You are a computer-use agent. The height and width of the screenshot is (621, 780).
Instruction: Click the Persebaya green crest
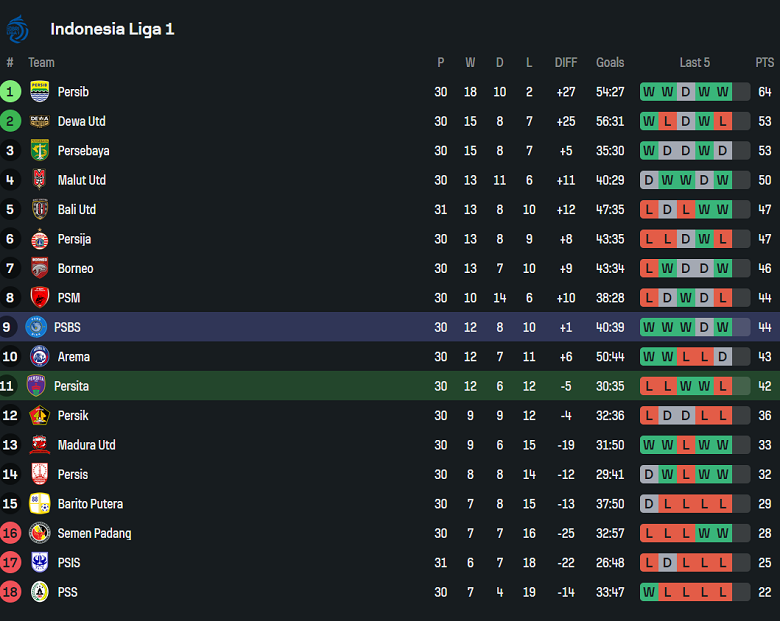[x=40, y=151]
